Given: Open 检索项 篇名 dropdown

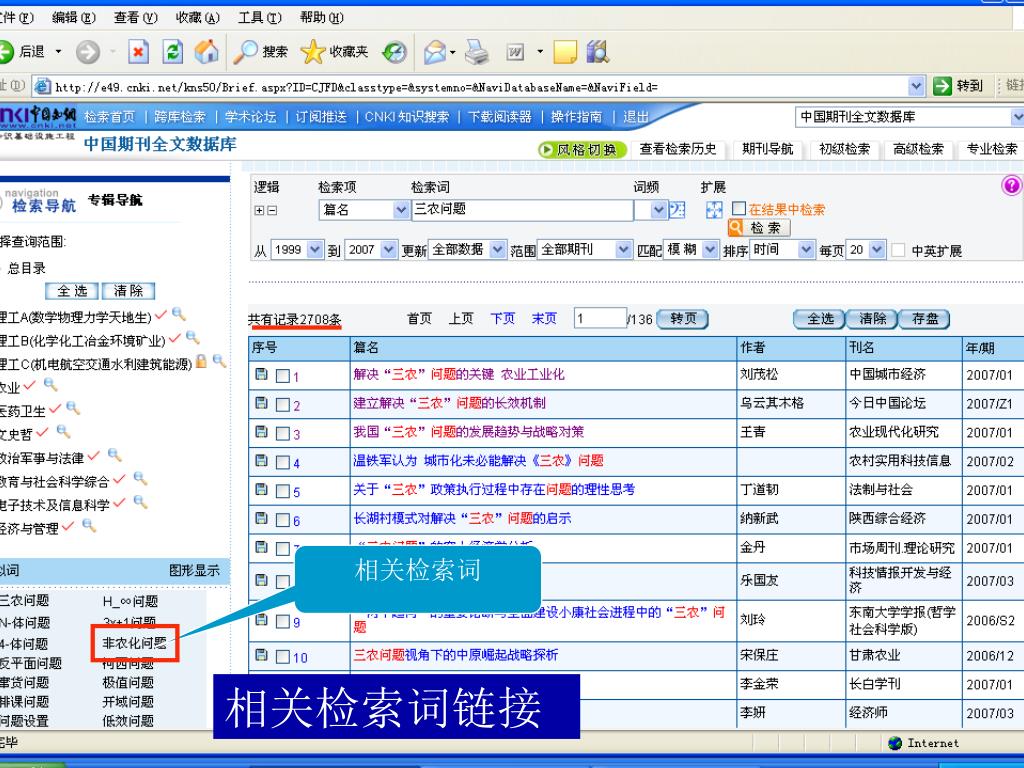Looking at the screenshot, I should tap(401, 210).
